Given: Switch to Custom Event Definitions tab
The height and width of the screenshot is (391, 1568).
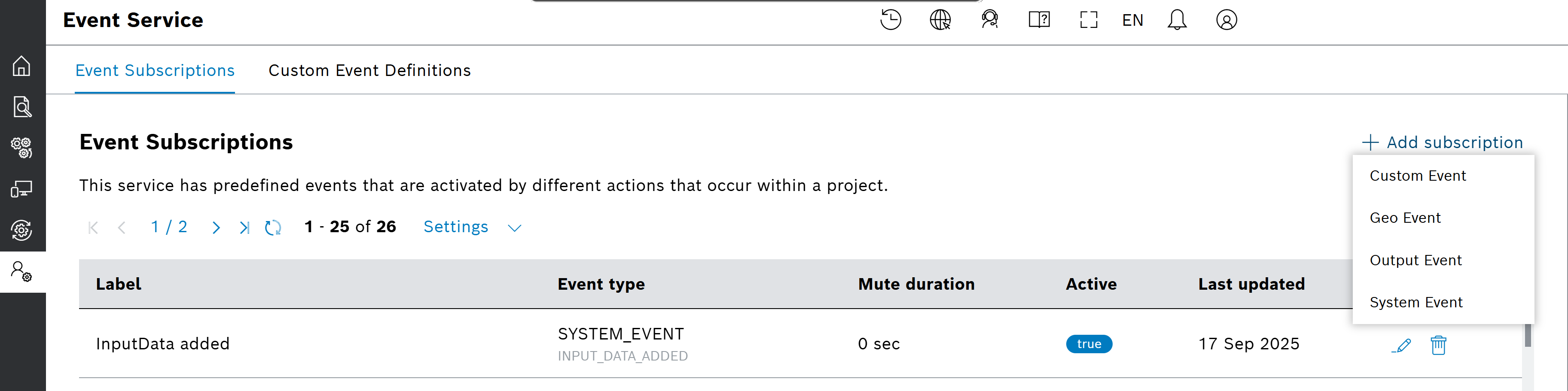Looking at the screenshot, I should point(369,70).
